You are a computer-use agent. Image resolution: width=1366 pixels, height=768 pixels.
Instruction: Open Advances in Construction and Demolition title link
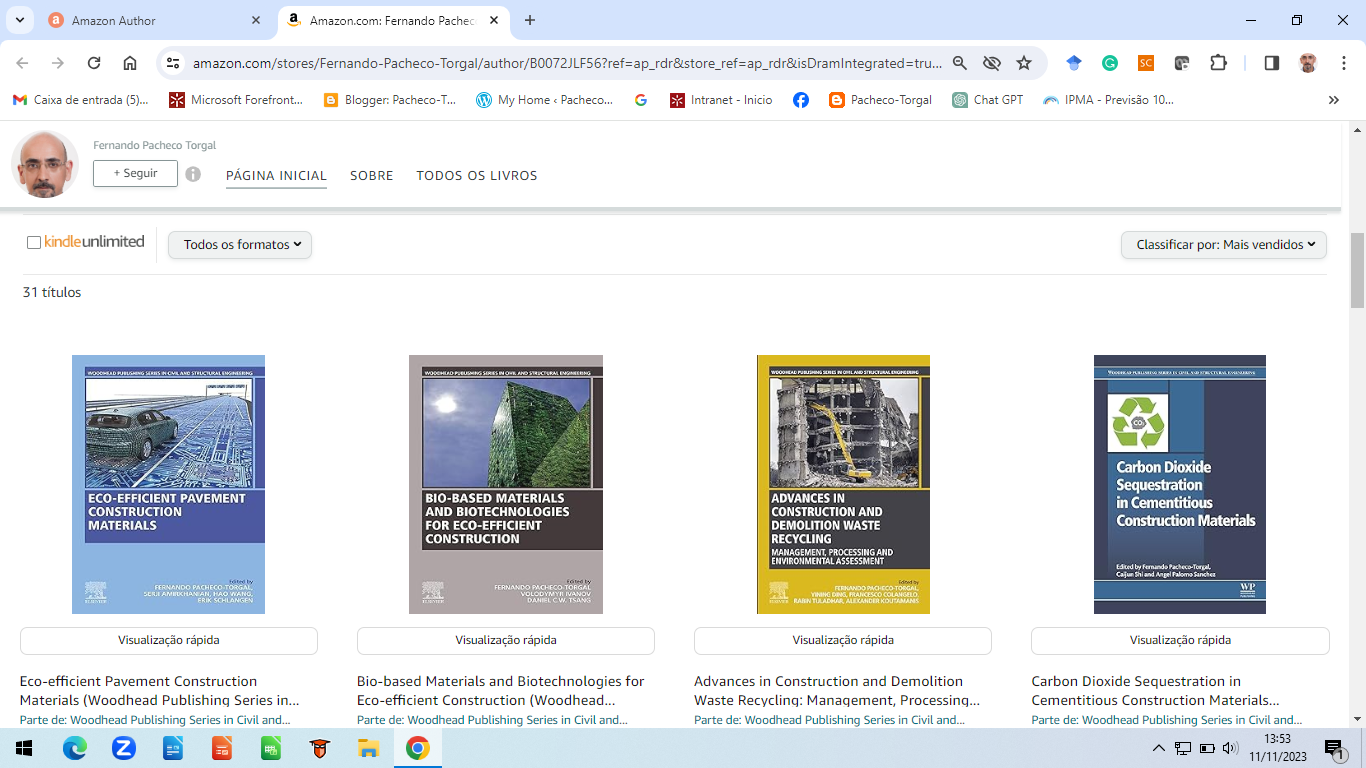(x=838, y=691)
